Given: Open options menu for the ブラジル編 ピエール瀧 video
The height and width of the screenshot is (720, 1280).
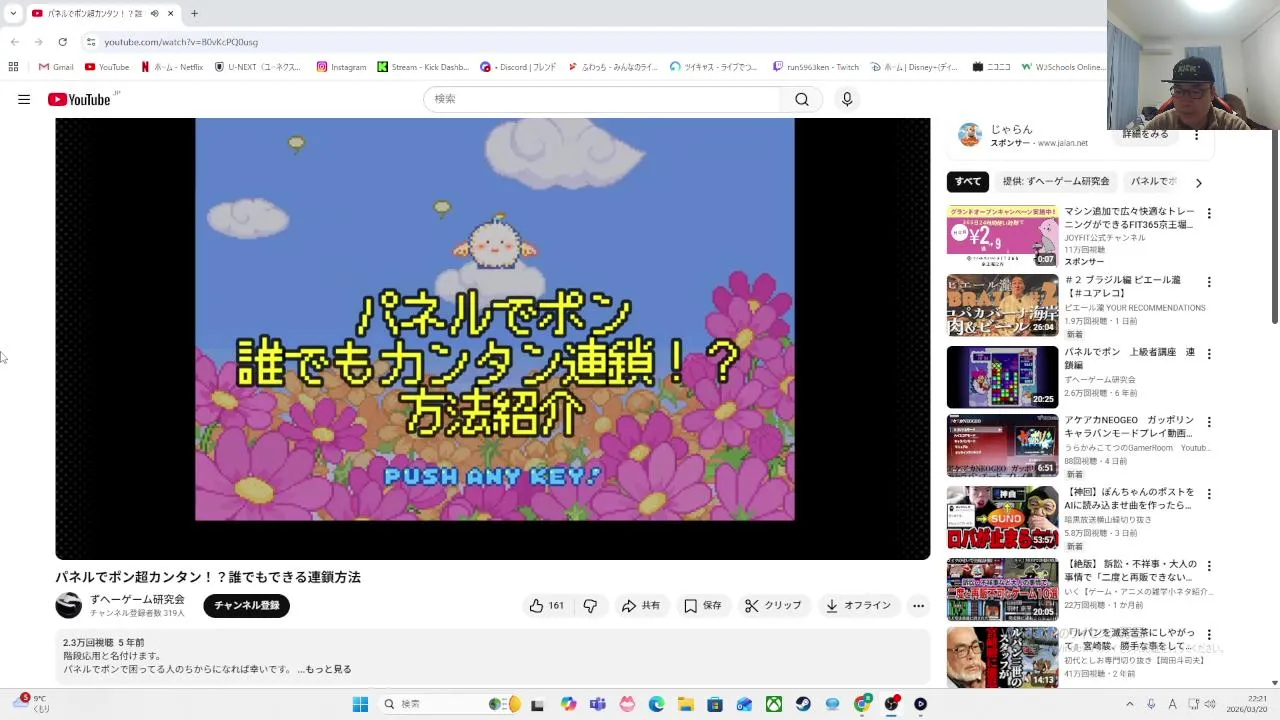Looking at the screenshot, I should click(x=1209, y=283).
